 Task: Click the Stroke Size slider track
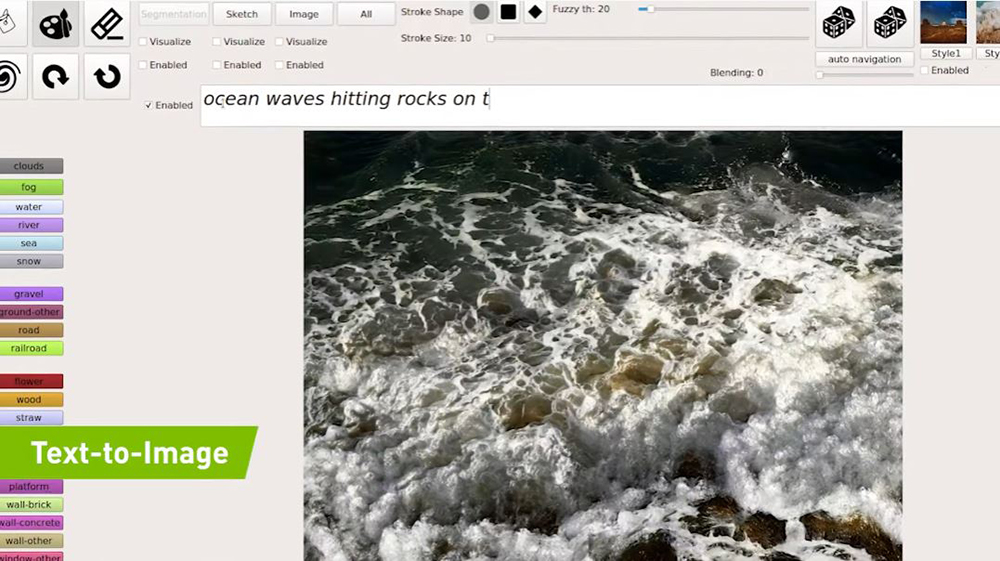coord(648,38)
